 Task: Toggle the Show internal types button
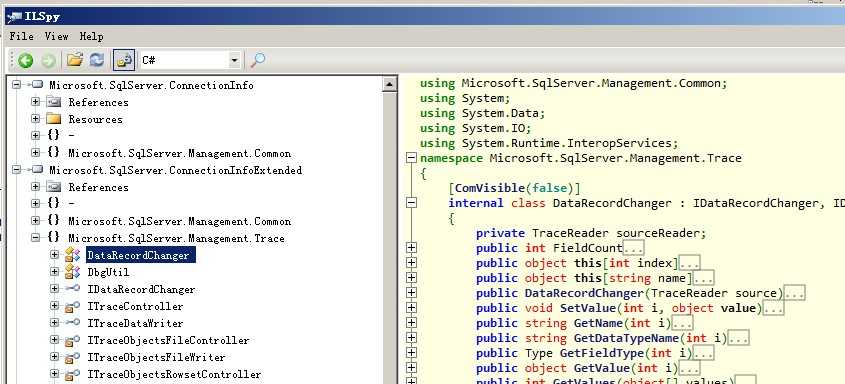pyautogui.click(x=124, y=60)
